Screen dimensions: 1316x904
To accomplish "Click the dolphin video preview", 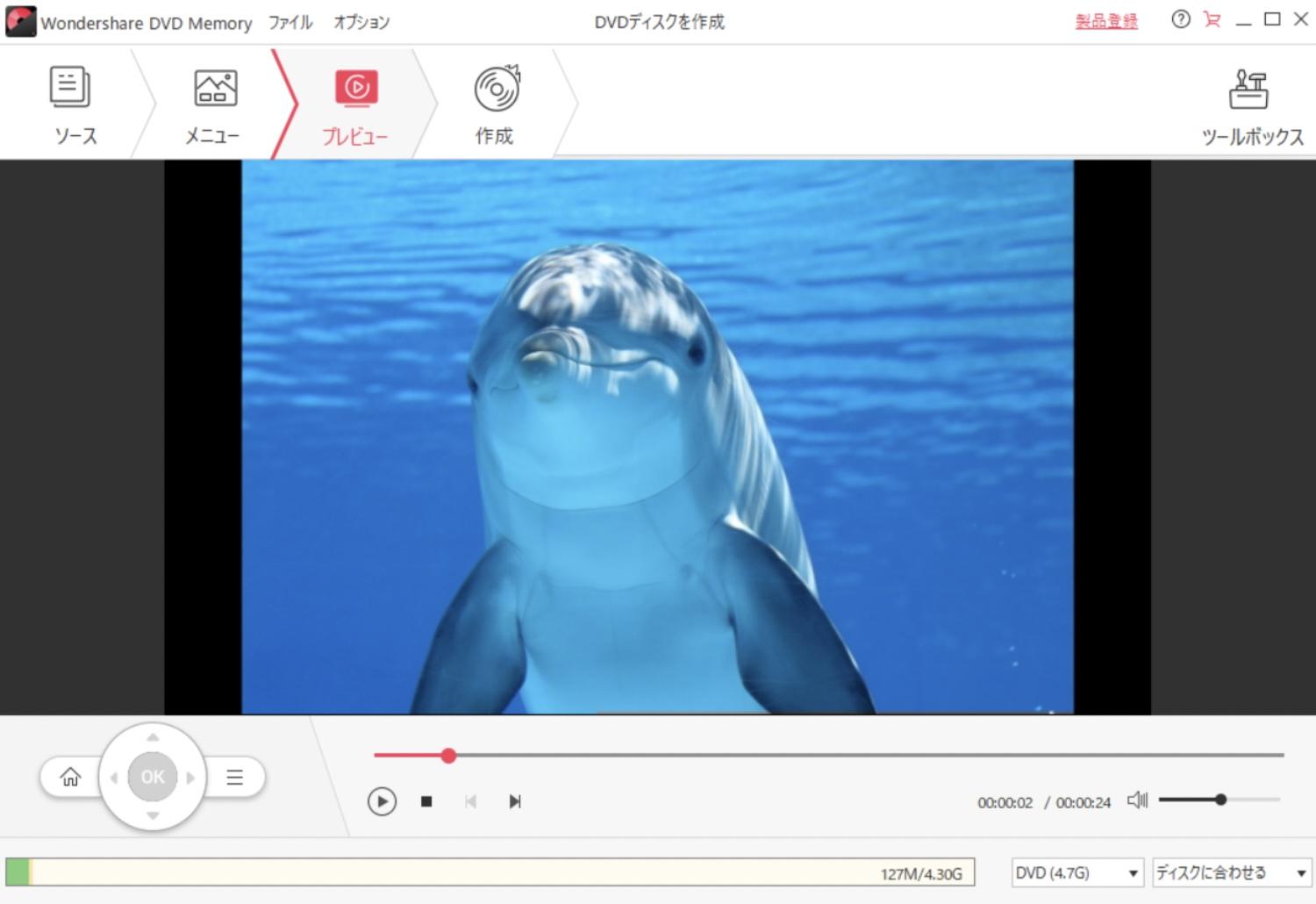I will (657, 436).
